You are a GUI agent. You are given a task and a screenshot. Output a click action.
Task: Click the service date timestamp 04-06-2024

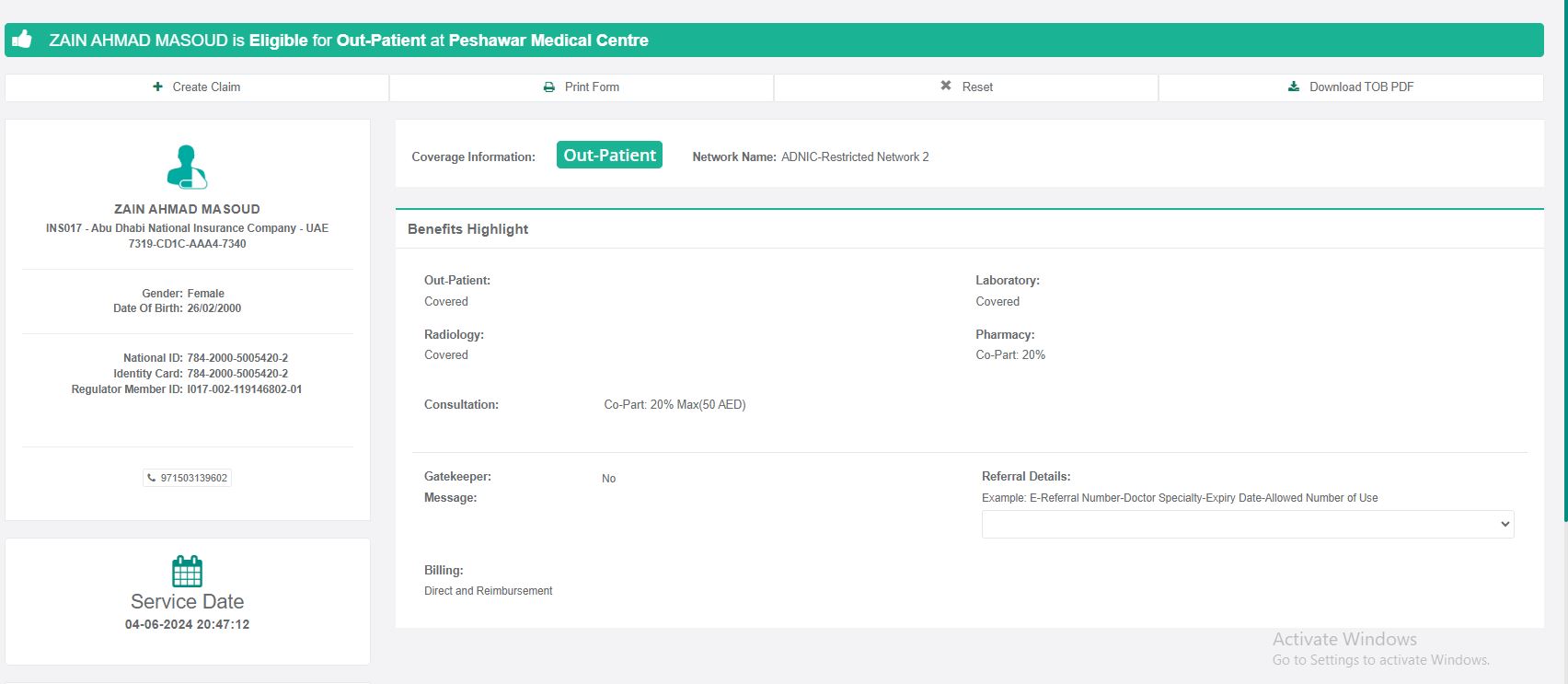coord(187,624)
